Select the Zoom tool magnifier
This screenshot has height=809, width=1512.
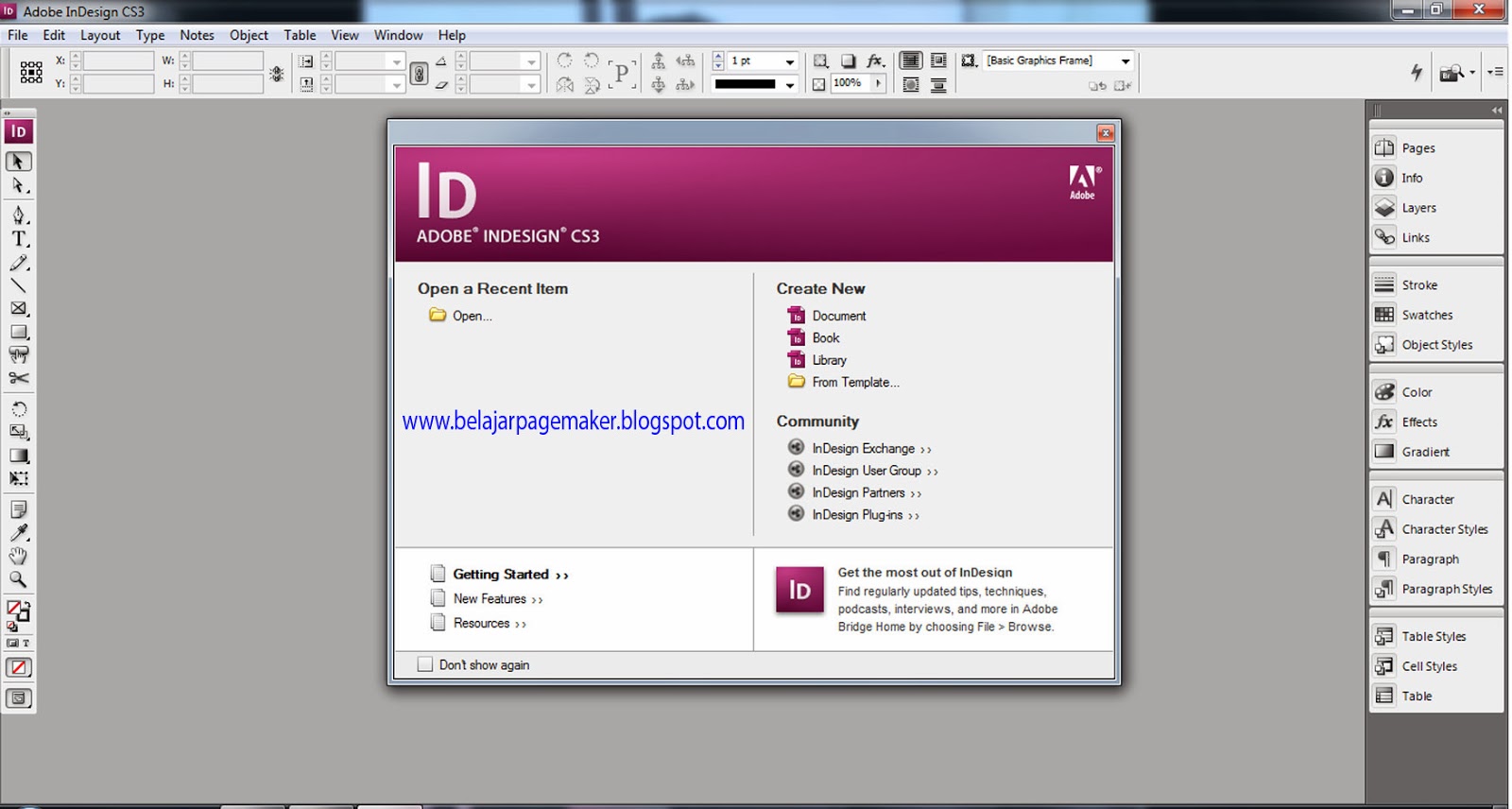(18, 579)
